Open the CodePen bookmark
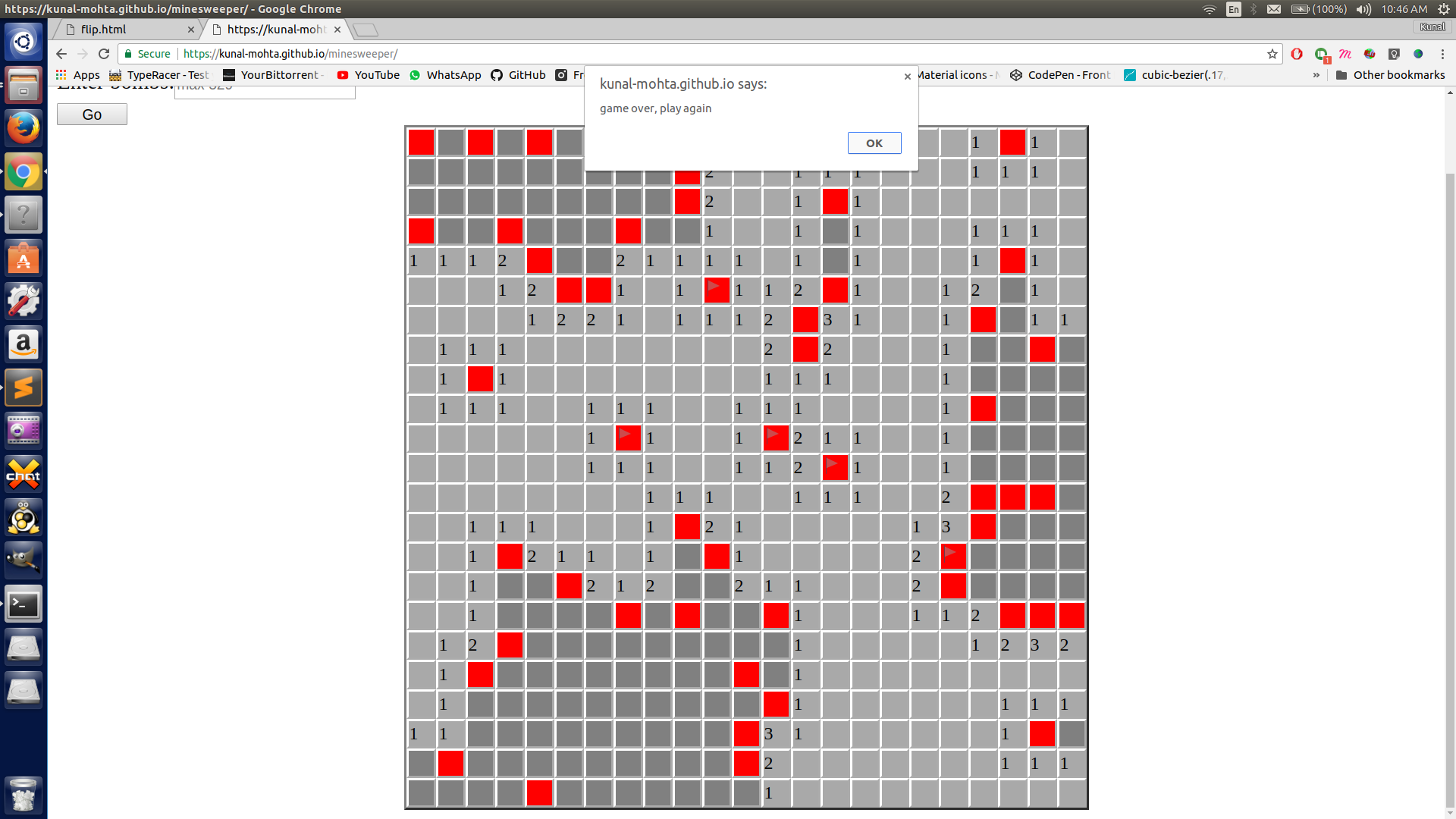The height and width of the screenshot is (819, 1456). coord(1059,75)
